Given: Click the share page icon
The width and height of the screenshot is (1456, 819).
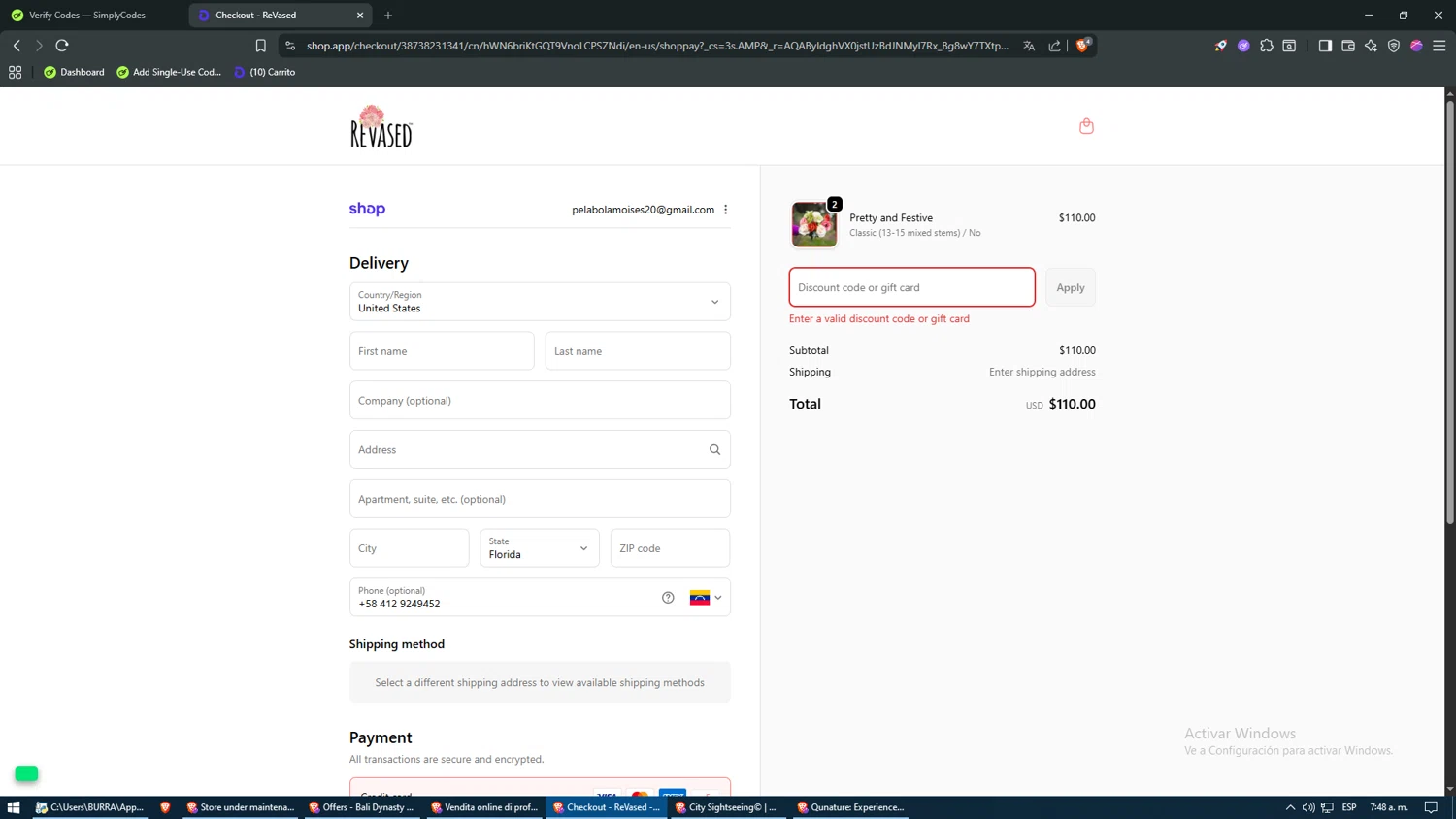Looking at the screenshot, I should point(1054,46).
